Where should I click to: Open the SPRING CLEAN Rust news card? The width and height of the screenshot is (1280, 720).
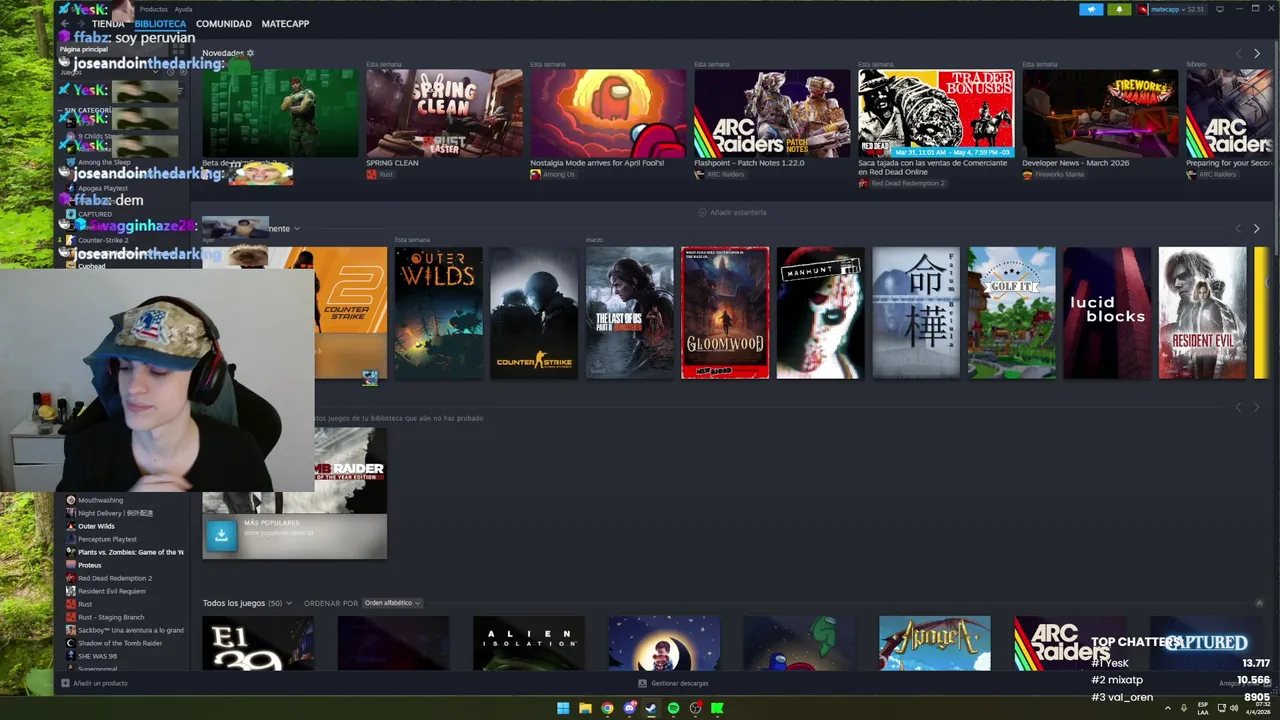click(x=444, y=113)
